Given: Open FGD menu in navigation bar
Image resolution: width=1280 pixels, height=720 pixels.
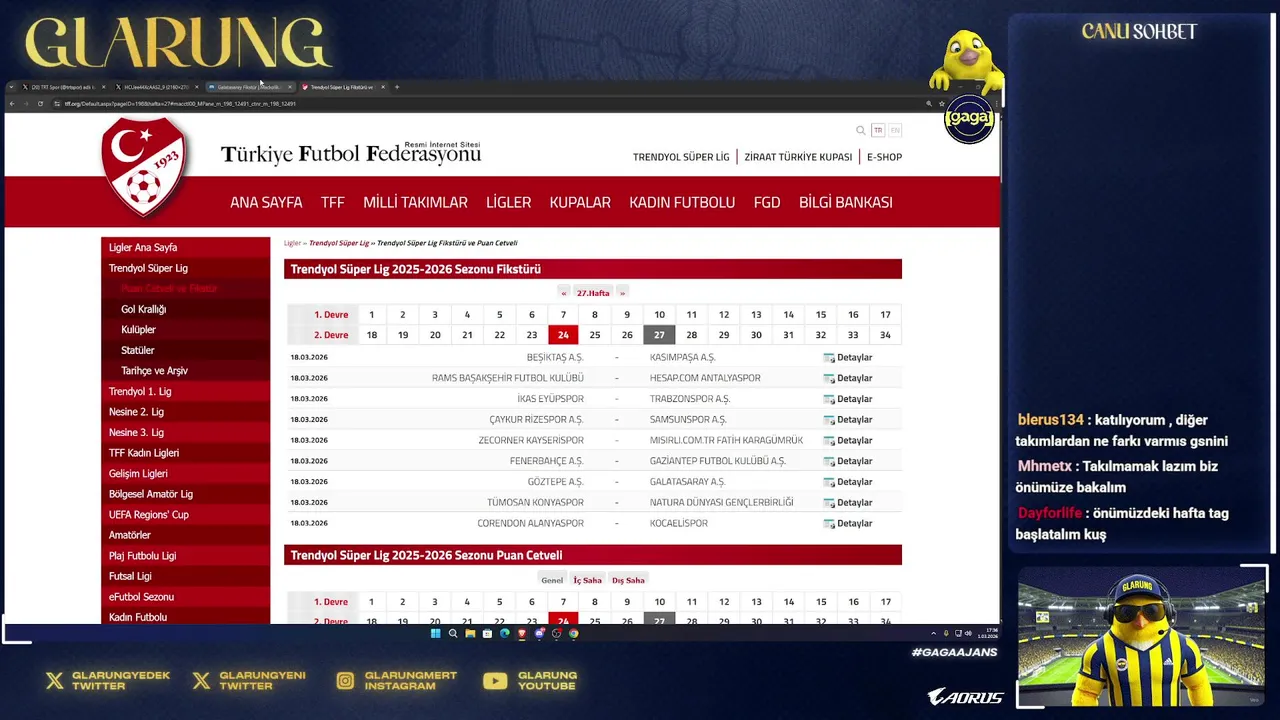Looking at the screenshot, I should tap(767, 202).
